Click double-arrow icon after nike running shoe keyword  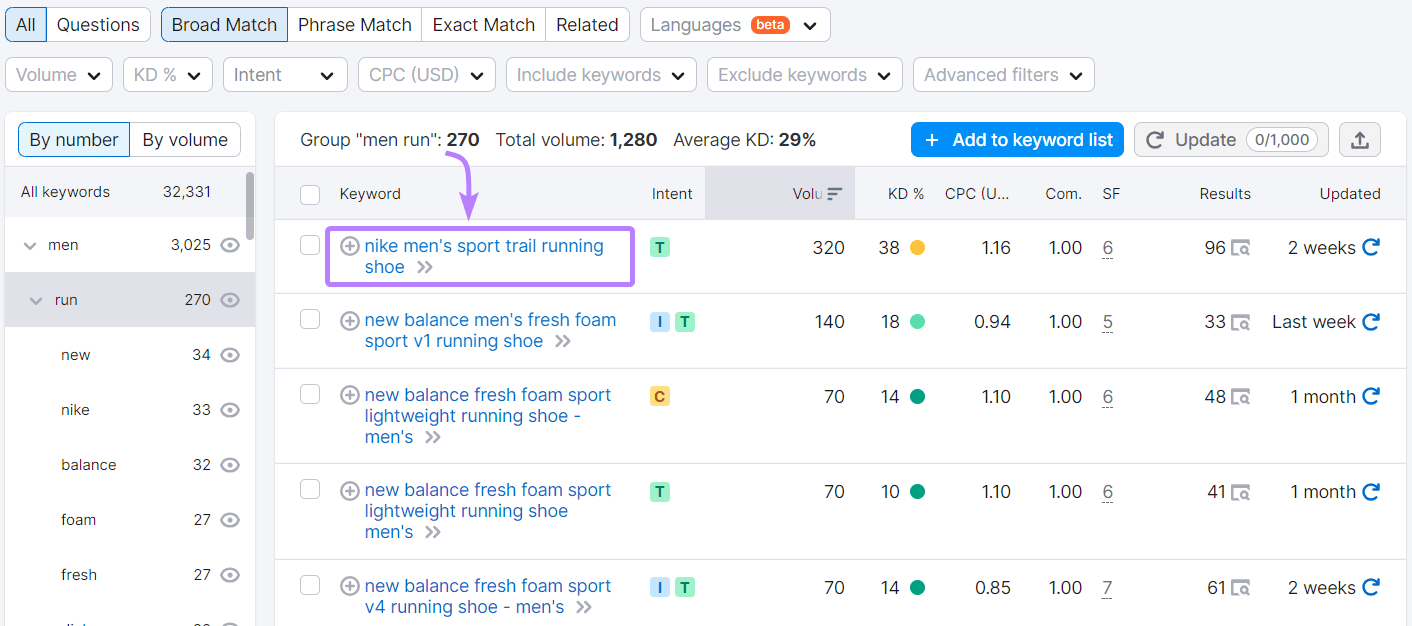pos(425,268)
